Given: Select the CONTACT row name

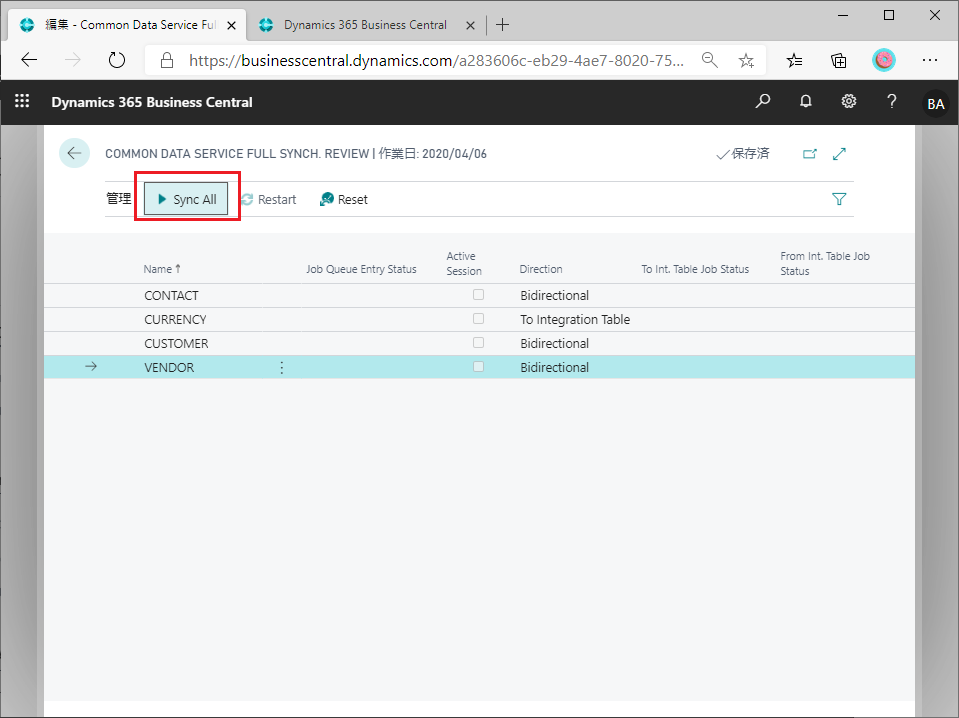Looking at the screenshot, I should 171,295.
